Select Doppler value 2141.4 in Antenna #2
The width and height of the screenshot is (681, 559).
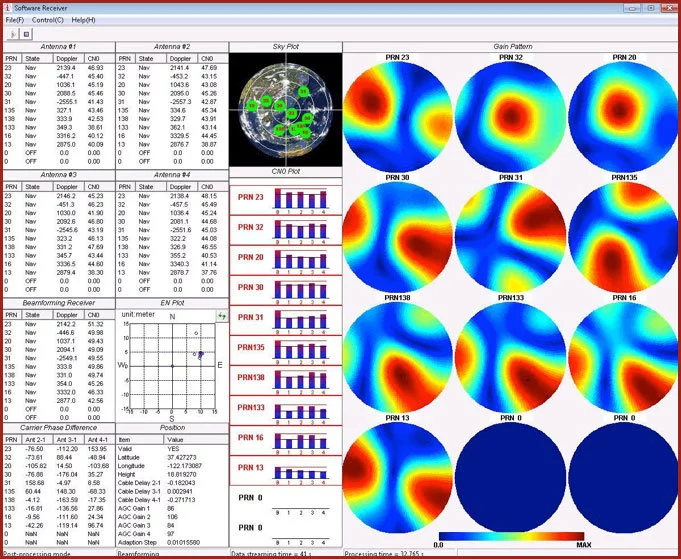(x=179, y=68)
